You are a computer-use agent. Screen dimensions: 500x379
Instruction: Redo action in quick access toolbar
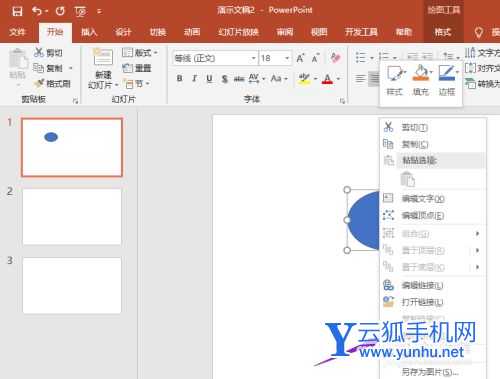[60, 11]
